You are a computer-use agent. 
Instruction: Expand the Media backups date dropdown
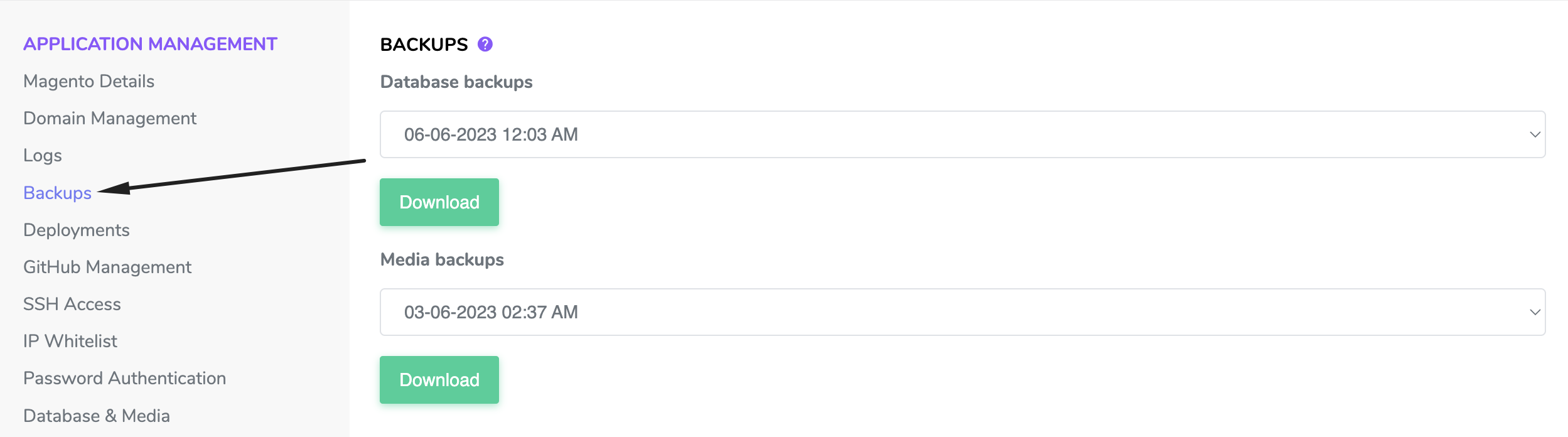tap(962, 312)
